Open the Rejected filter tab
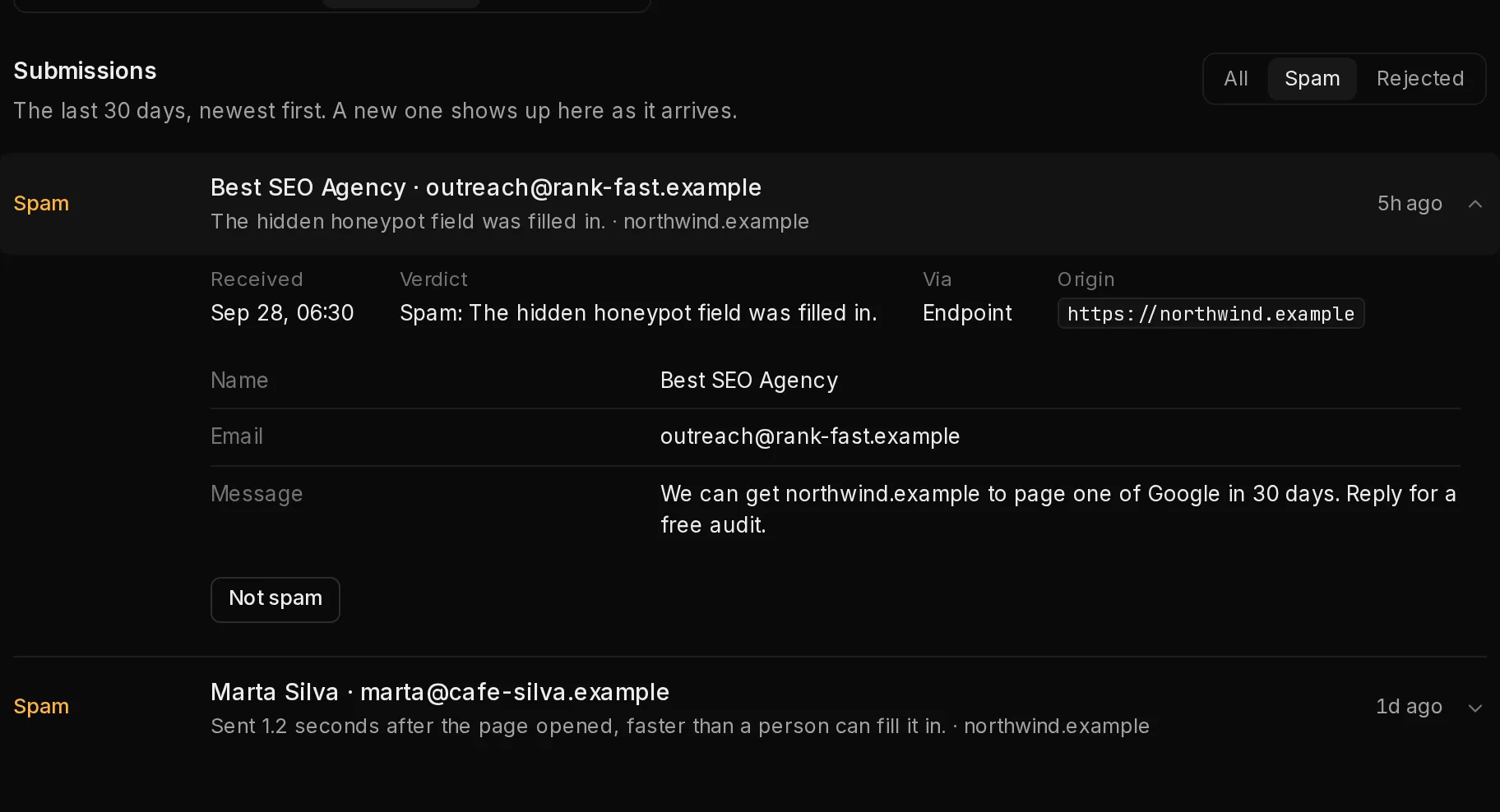Screen dimensions: 1500x812 click(x=1420, y=79)
